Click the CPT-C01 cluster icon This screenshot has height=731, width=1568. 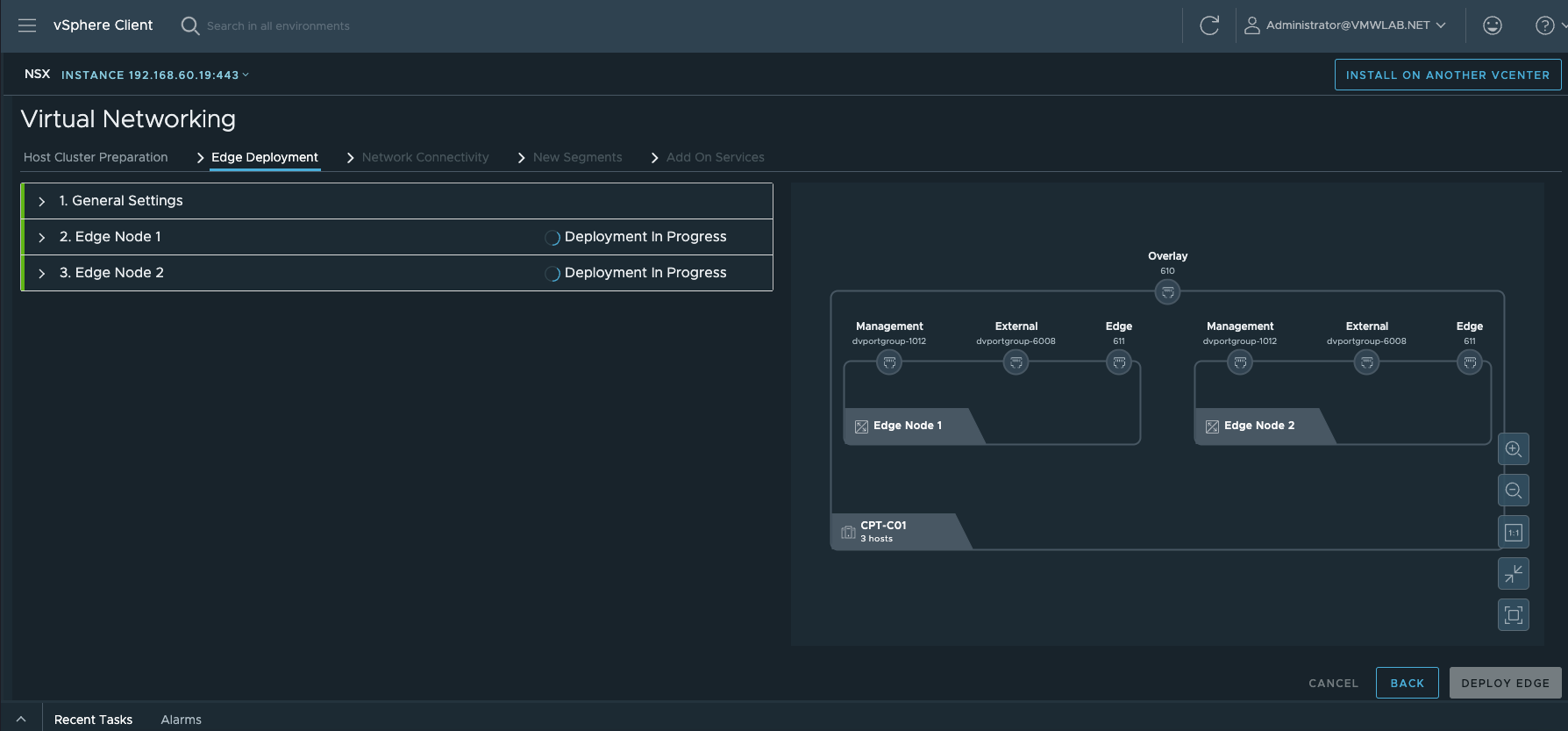coord(848,532)
